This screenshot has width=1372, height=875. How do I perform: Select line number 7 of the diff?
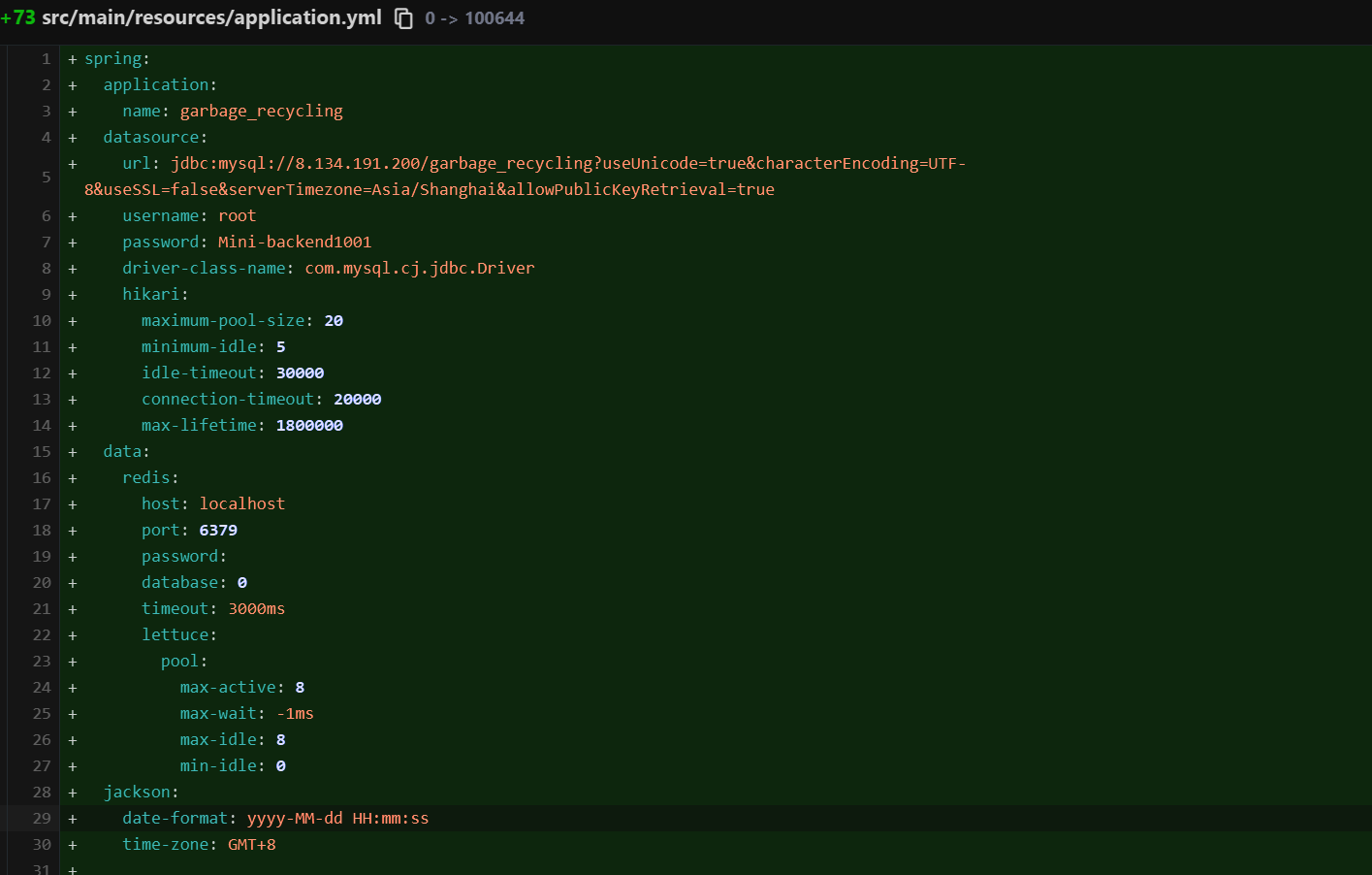tap(46, 243)
